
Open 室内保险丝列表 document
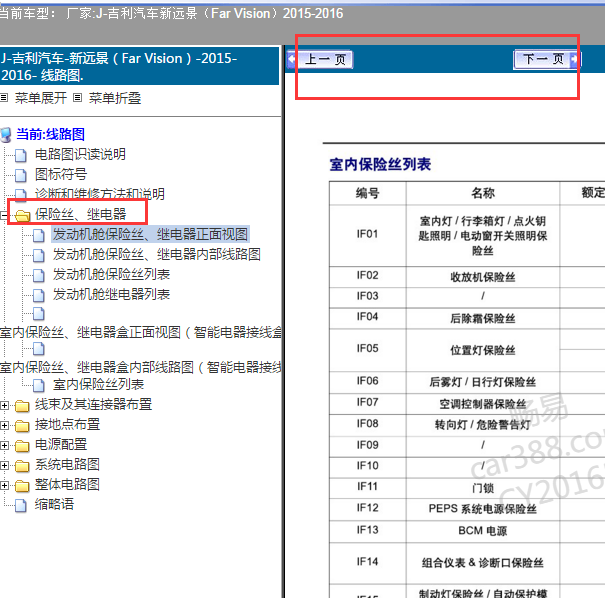click(98, 384)
